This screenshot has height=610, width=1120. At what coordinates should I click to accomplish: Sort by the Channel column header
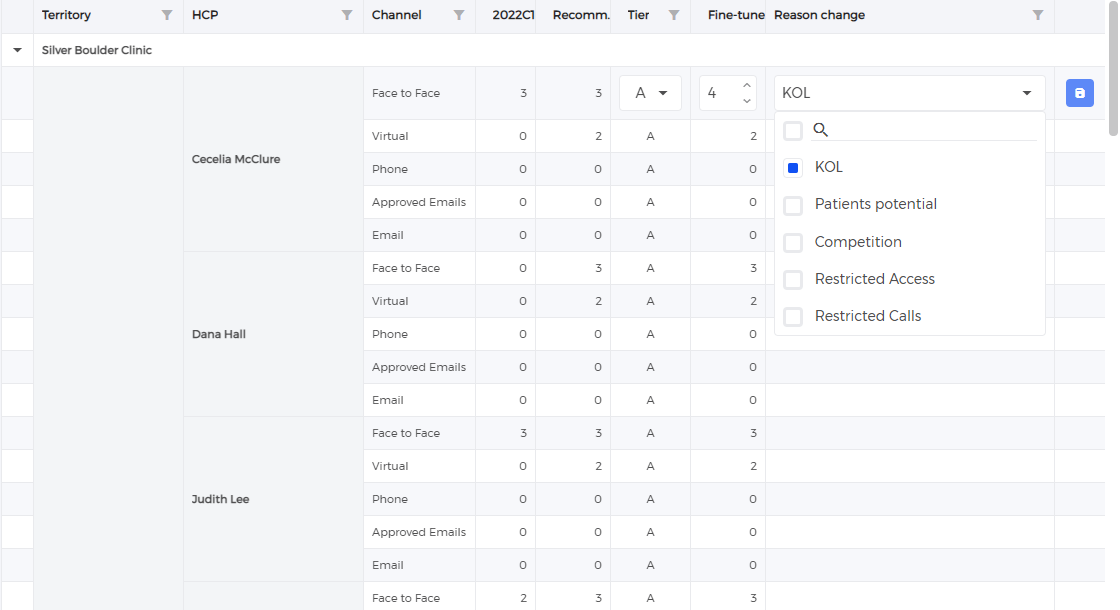point(396,15)
